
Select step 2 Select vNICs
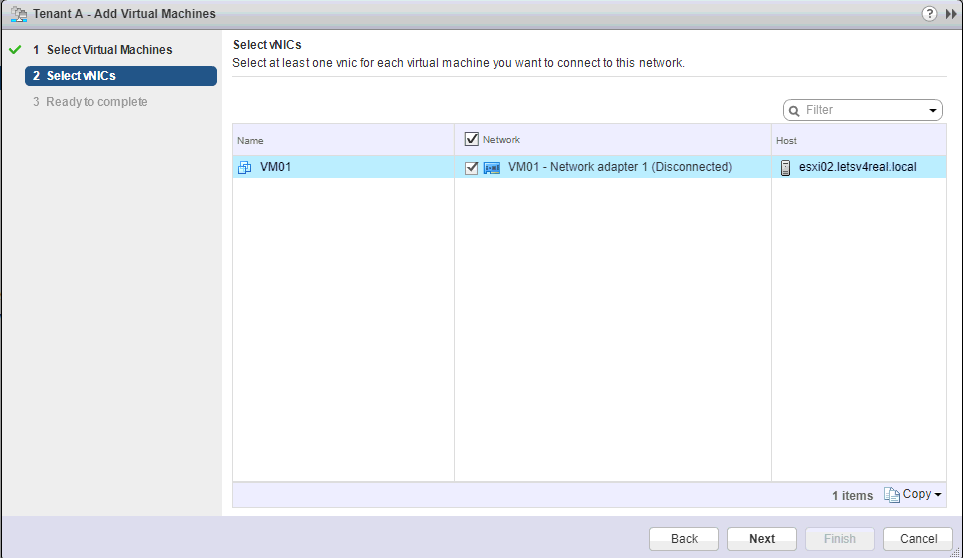click(x=120, y=76)
